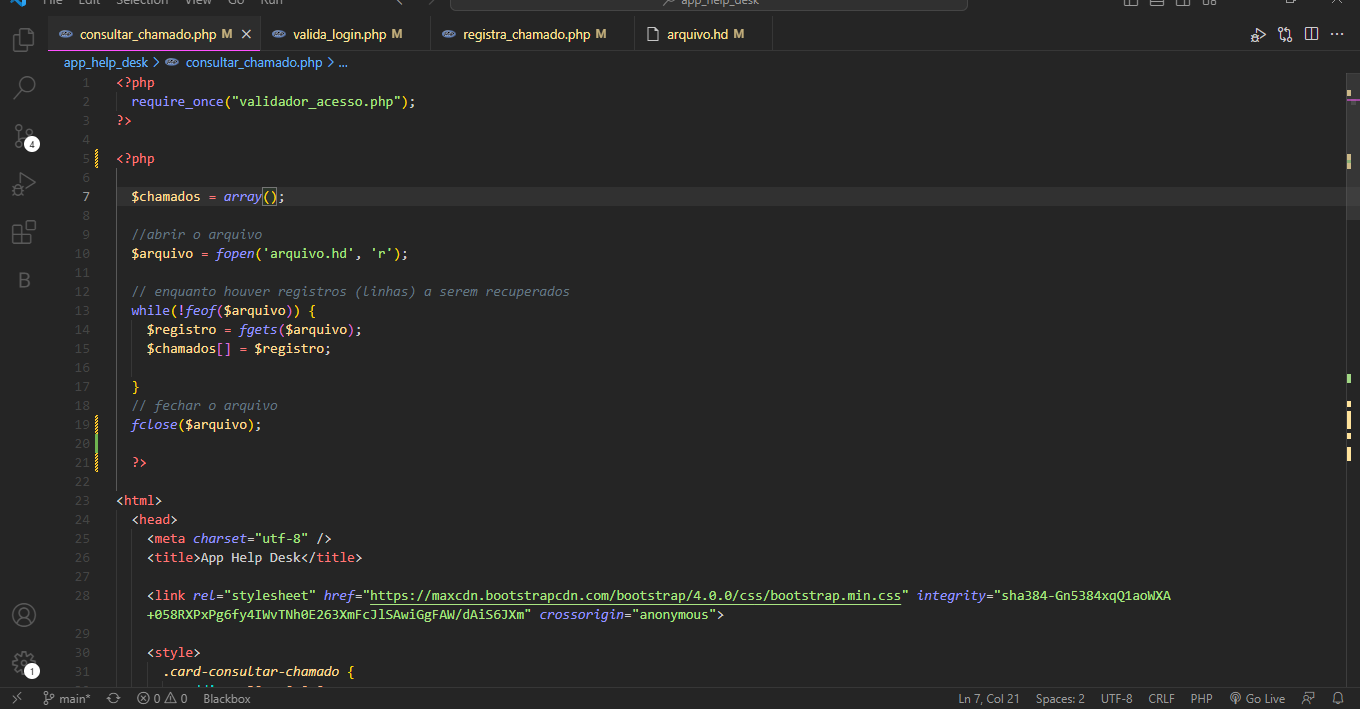Open Problems via errors and warnings count
Image resolution: width=1360 pixels, height=709 pixels.
pos(162,699)
